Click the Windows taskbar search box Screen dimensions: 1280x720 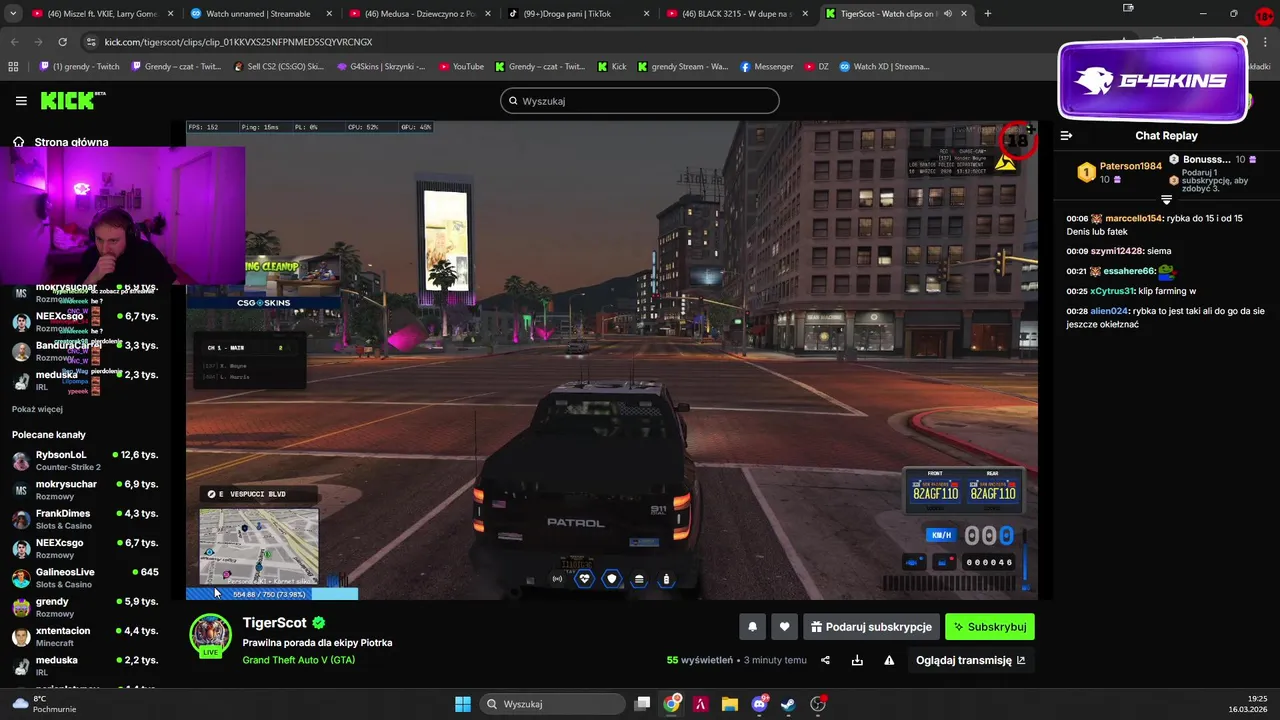(x=551, y=704)
